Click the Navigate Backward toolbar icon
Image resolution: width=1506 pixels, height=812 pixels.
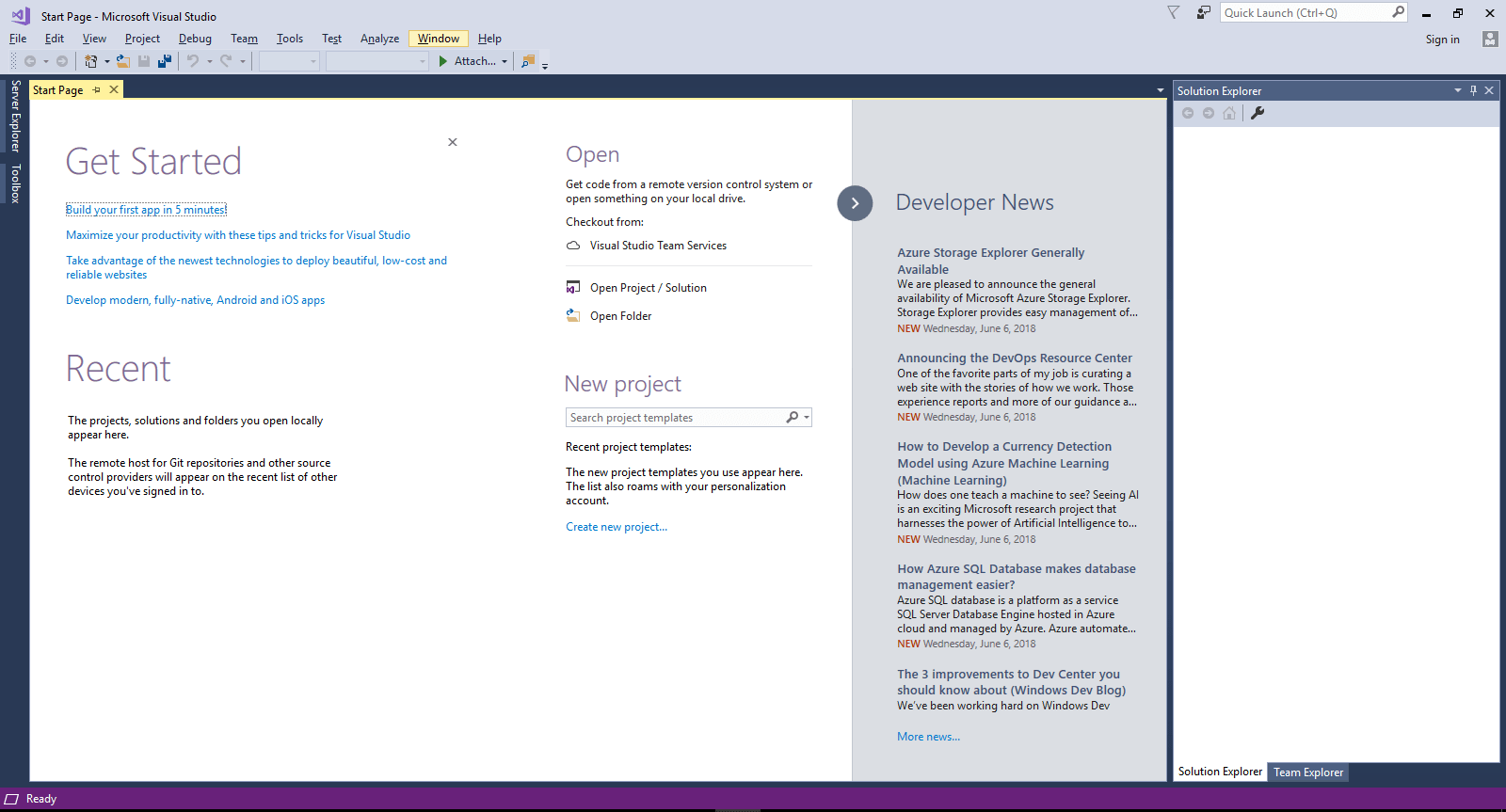[30, 61]
